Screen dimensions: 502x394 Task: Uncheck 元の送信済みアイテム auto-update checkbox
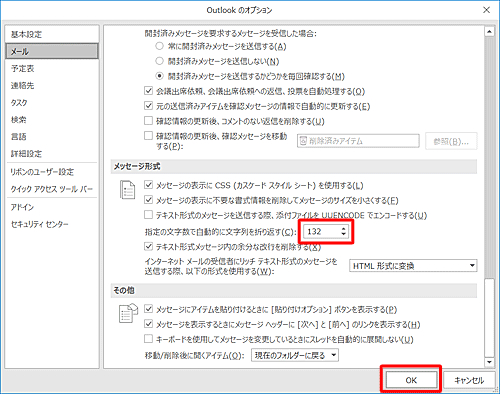tap(148, 106)
